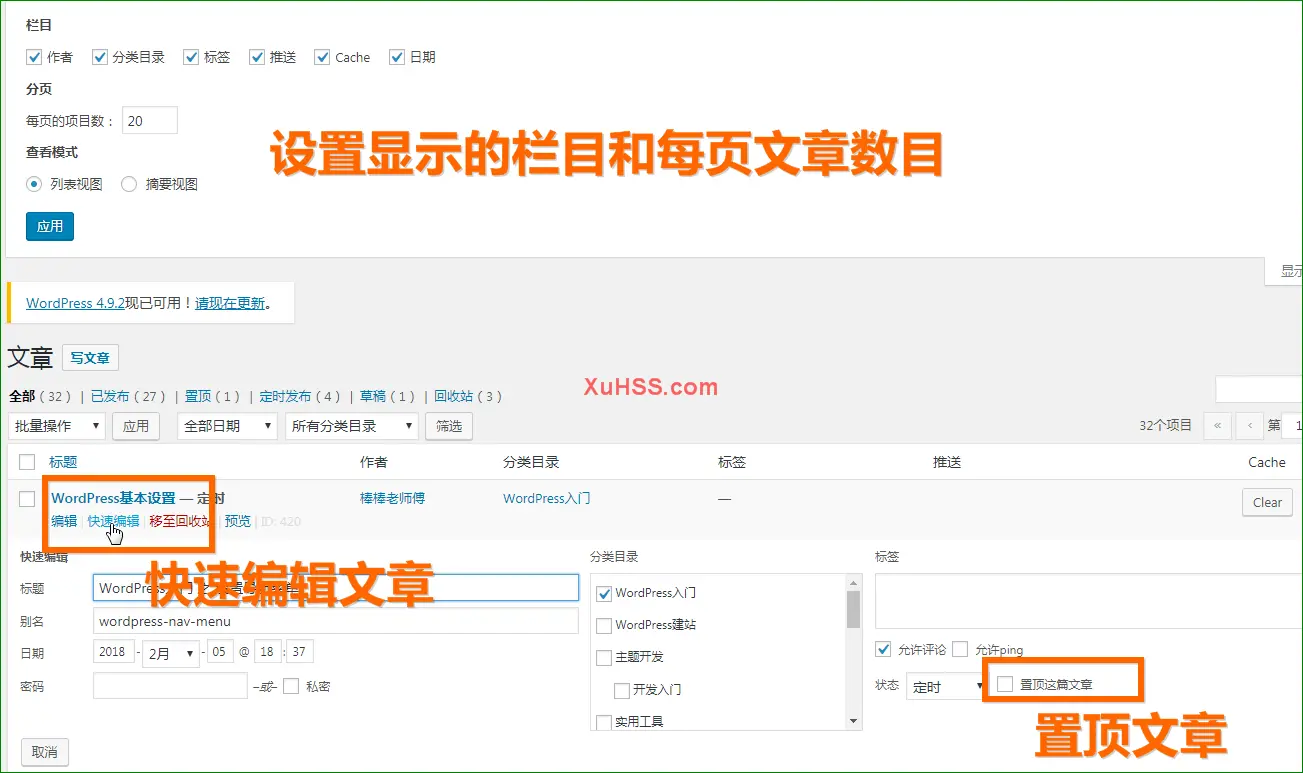Go to previous page with ‹ button

[x=1249, y=425]
